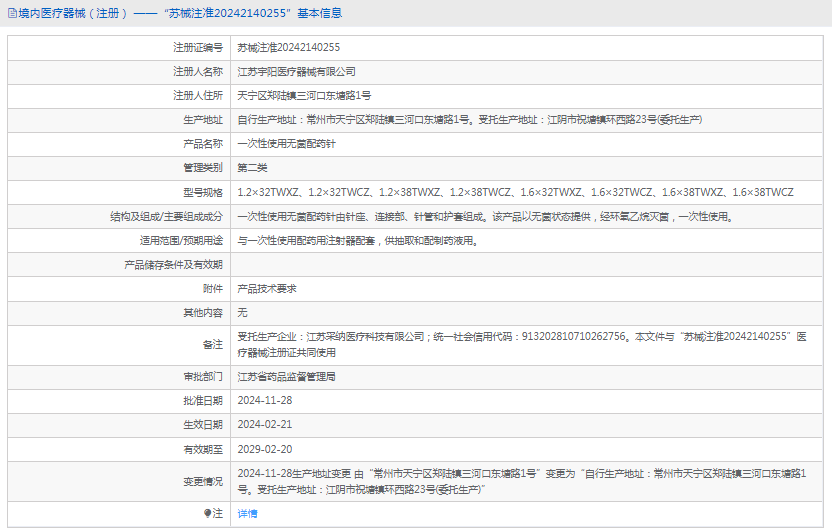
Task: Click the 生产地址 label
Action: pyautogui.click(x=203, y=120)
